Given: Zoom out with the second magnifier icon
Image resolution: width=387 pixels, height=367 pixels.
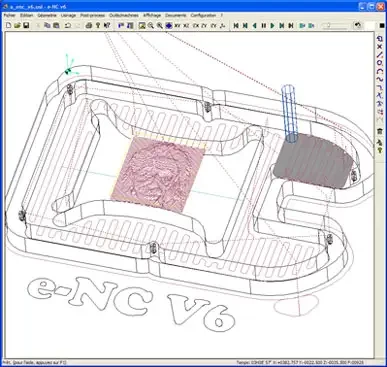Looking at the screenshot, I should point(160,25).
